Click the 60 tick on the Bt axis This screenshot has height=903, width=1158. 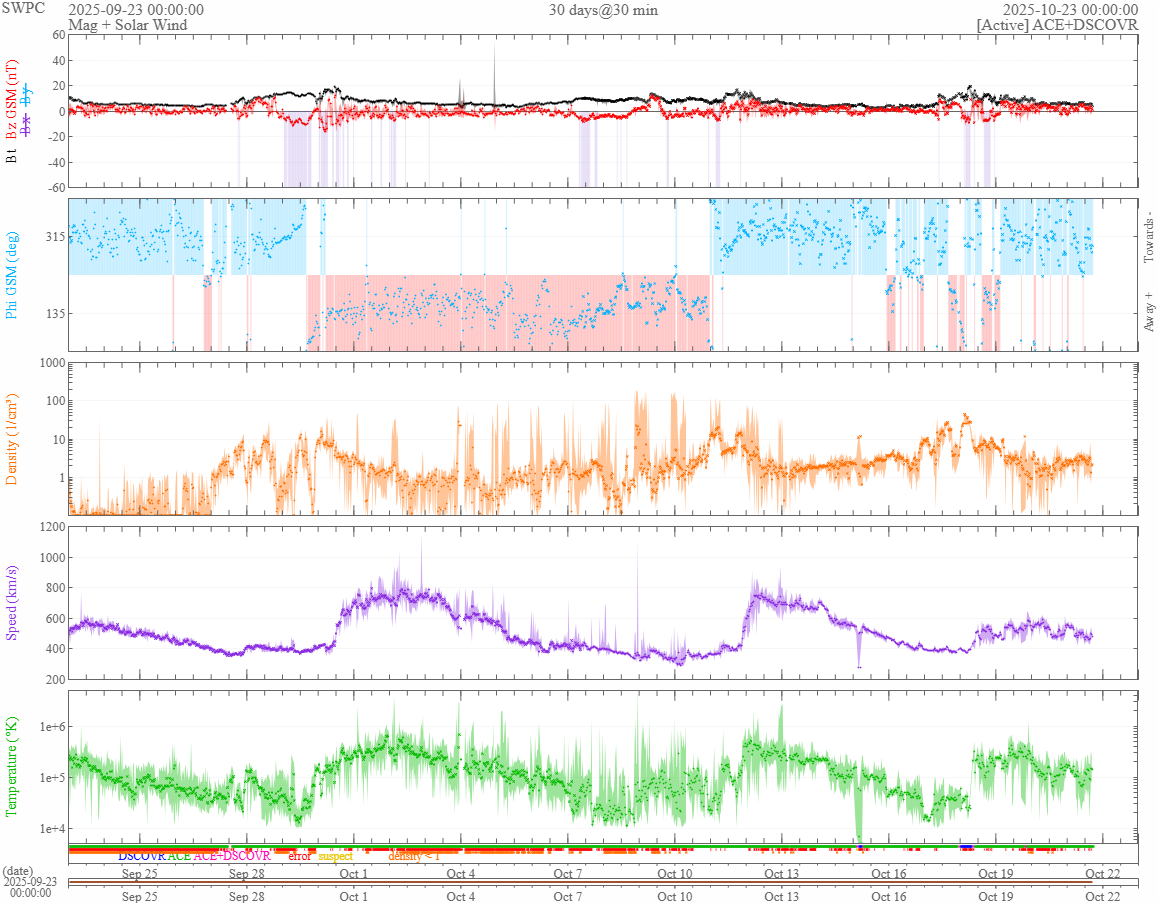click(59, 35)
